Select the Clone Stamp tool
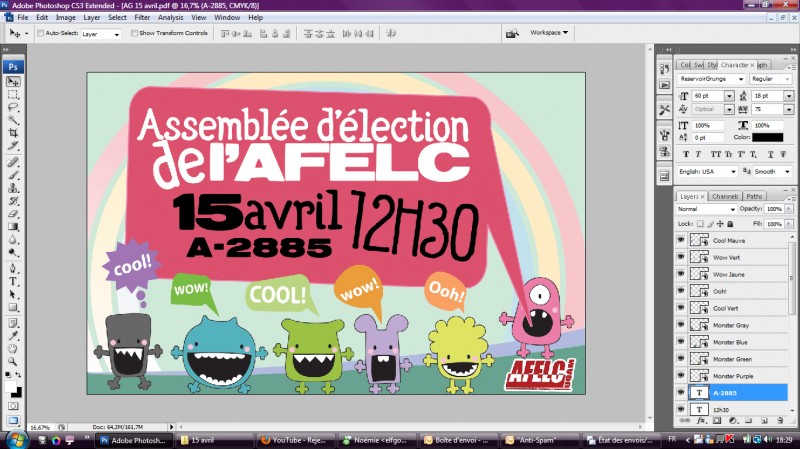 tap(13, 188)
